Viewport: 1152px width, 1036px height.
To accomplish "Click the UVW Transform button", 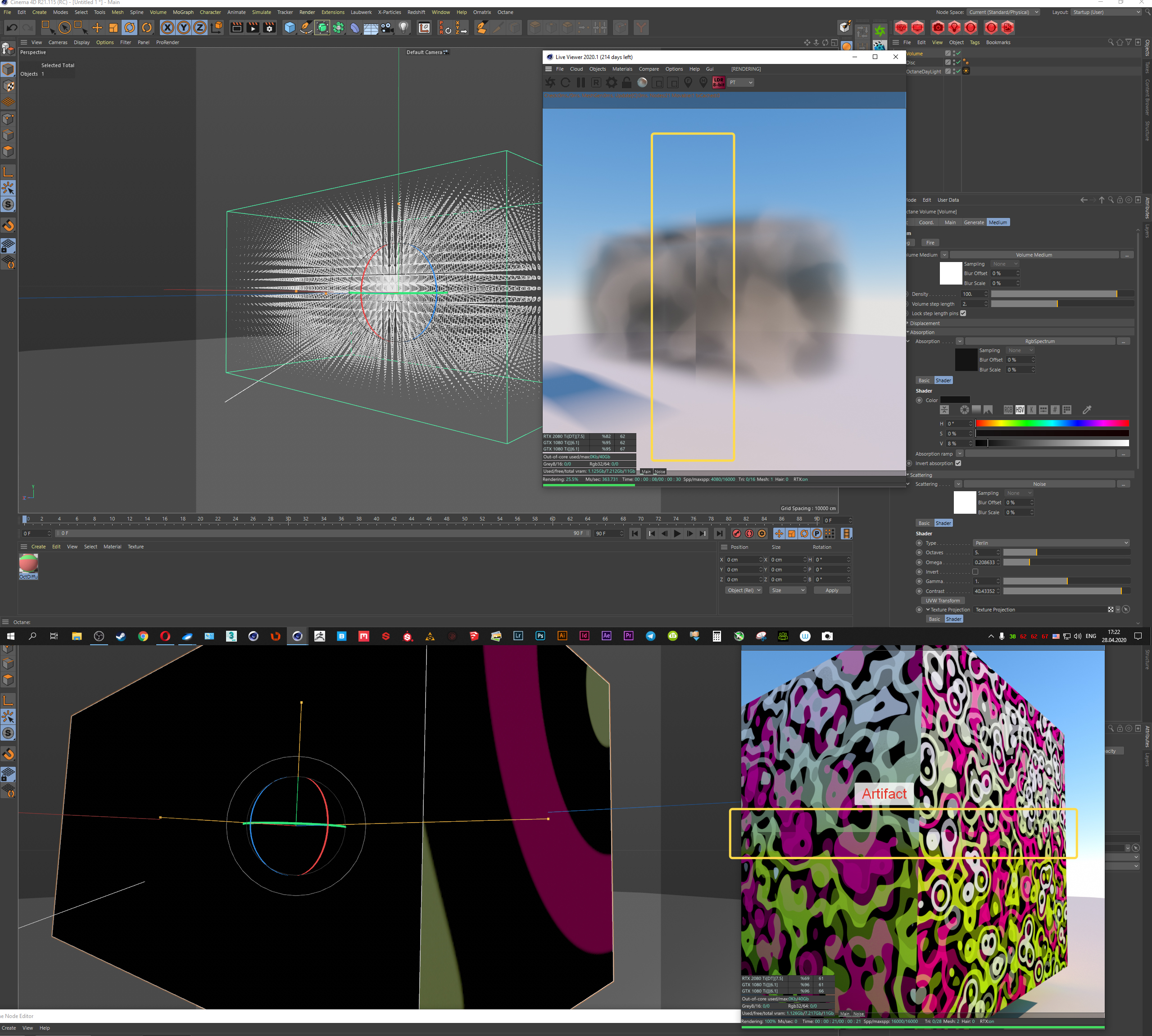I will pos(943,601).
